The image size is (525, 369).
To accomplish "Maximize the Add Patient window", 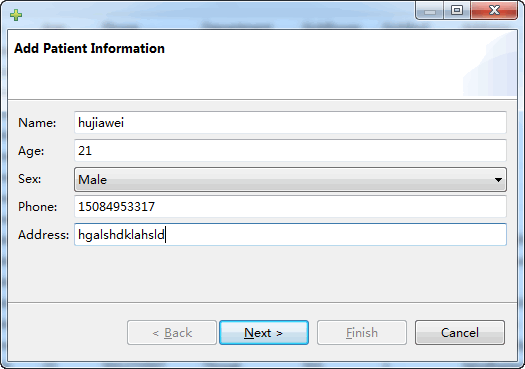I will 457,11.
